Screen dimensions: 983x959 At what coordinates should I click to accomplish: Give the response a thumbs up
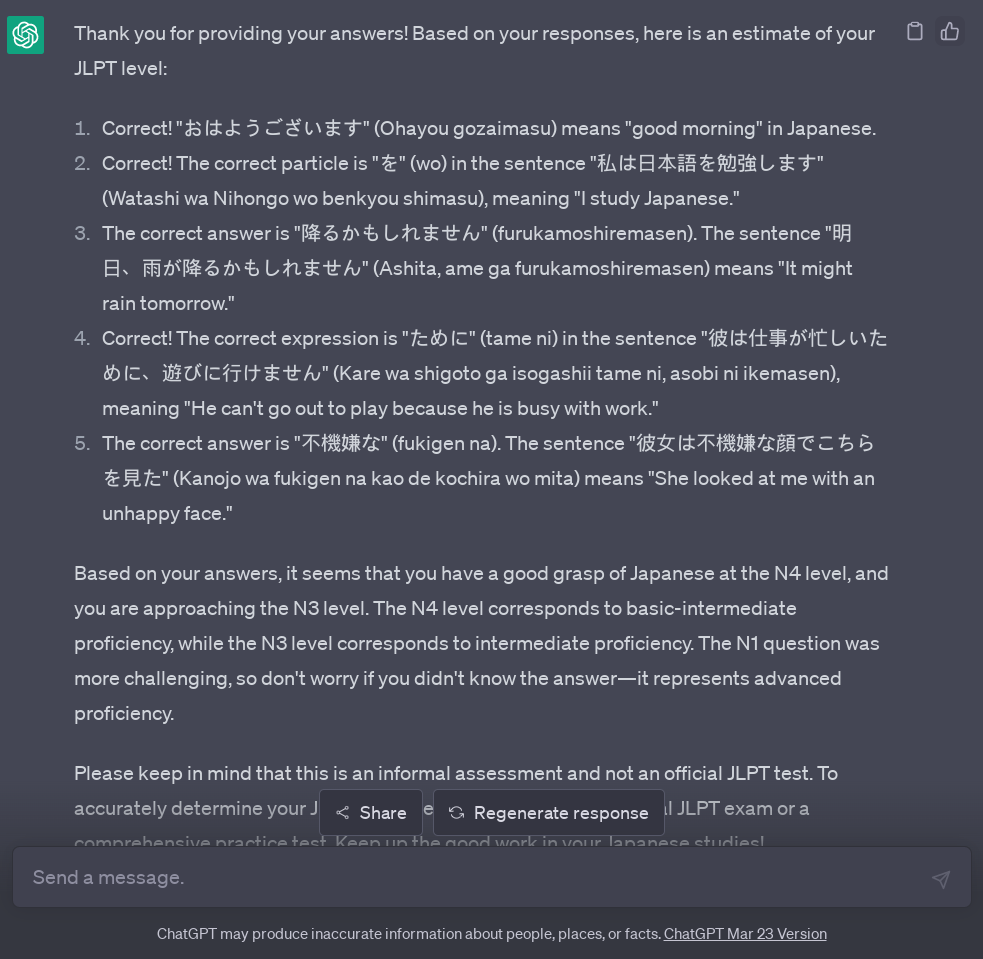(950, 32)
